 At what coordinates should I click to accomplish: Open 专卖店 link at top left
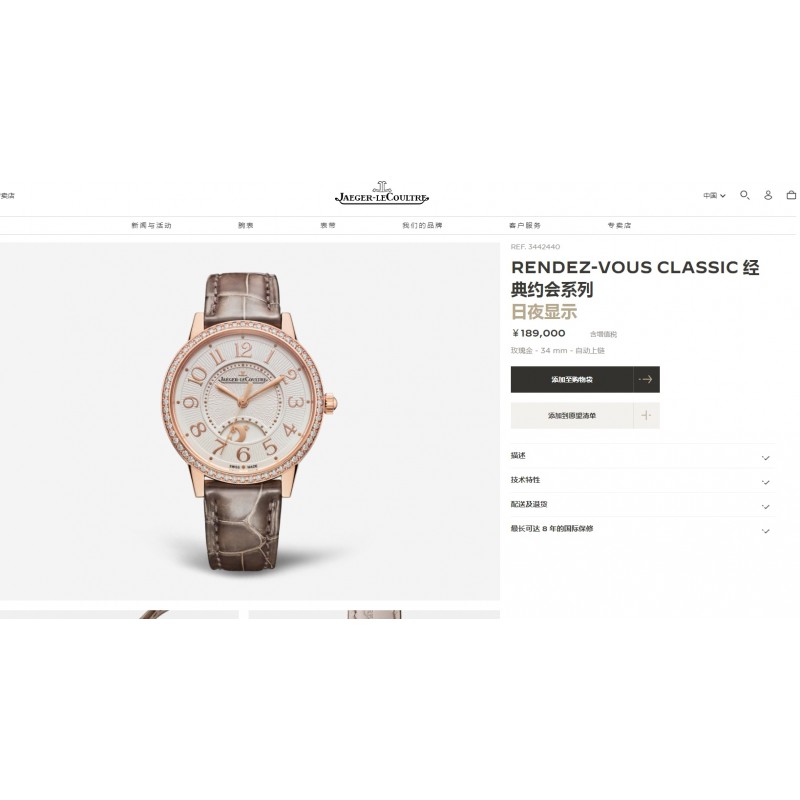click(7, 195)
